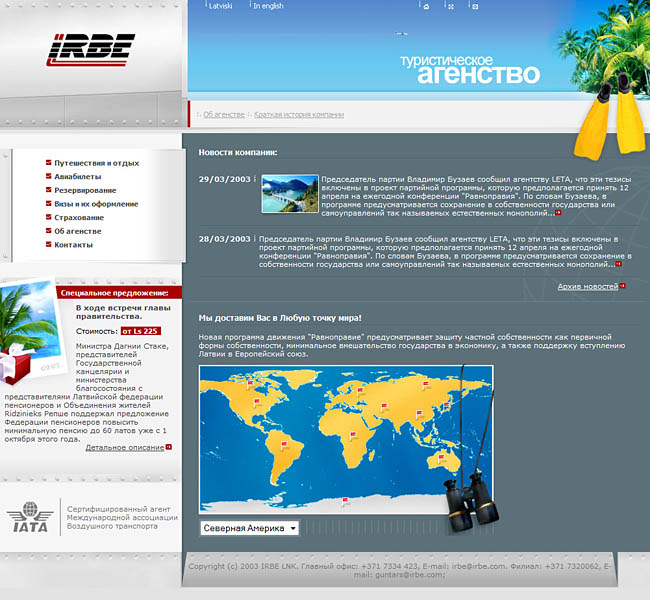
Task: Go to Визы и их оформление
Action: click(x=96, y=203)
